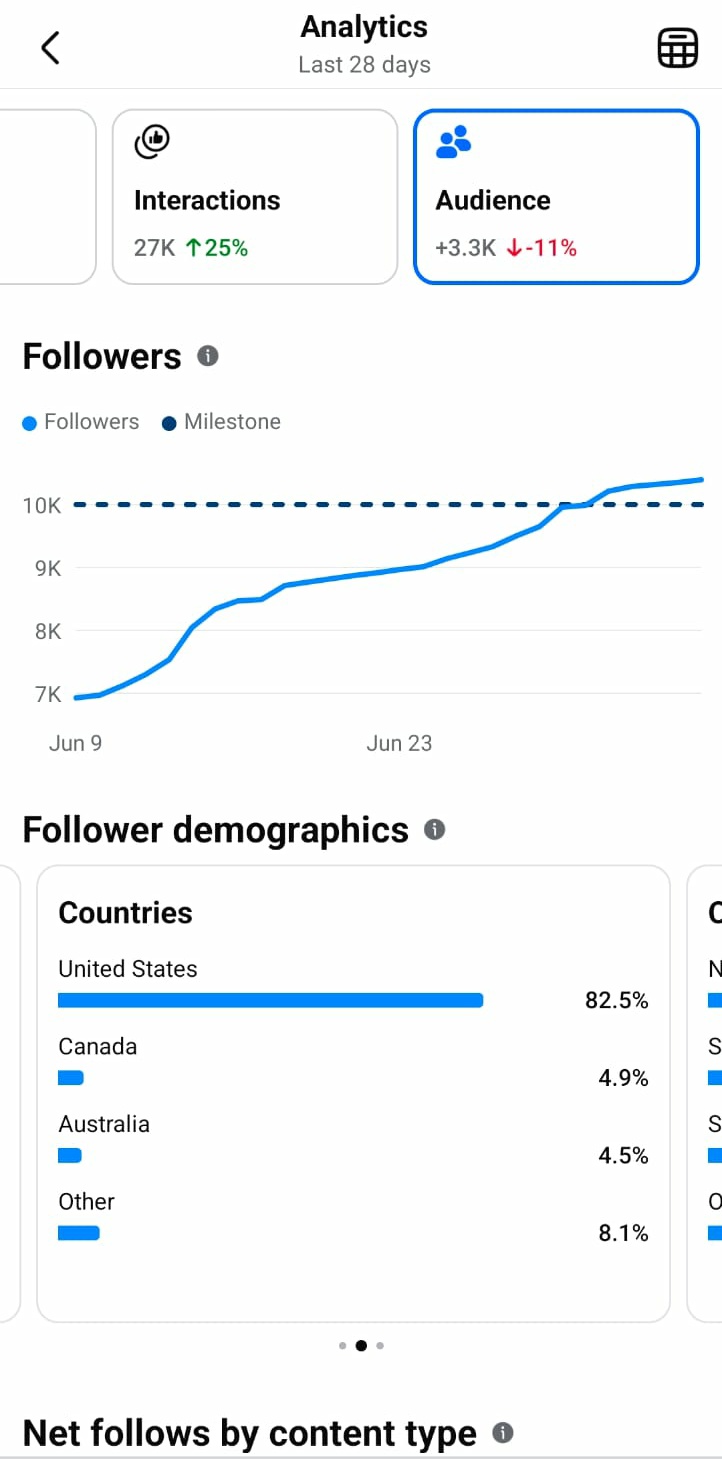Toggle the Followers legend item
The height and width of the screenshot is (1459, 722).
tap(81, 422)
